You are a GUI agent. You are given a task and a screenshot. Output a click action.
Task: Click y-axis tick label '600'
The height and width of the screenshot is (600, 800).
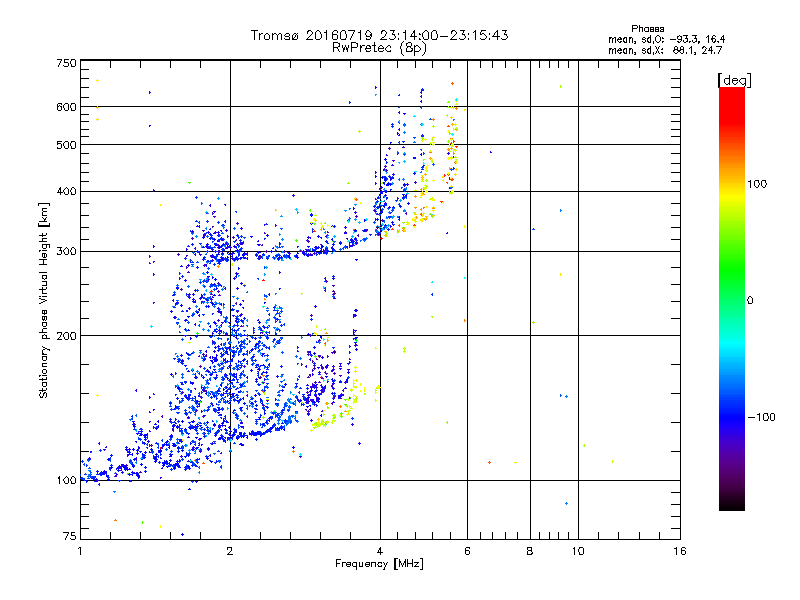66,107
